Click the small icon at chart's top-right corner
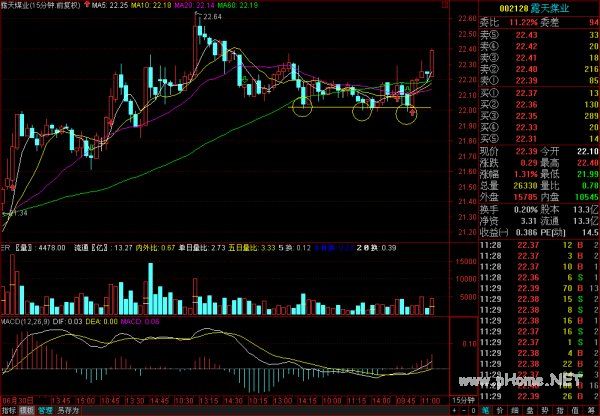 444,4
